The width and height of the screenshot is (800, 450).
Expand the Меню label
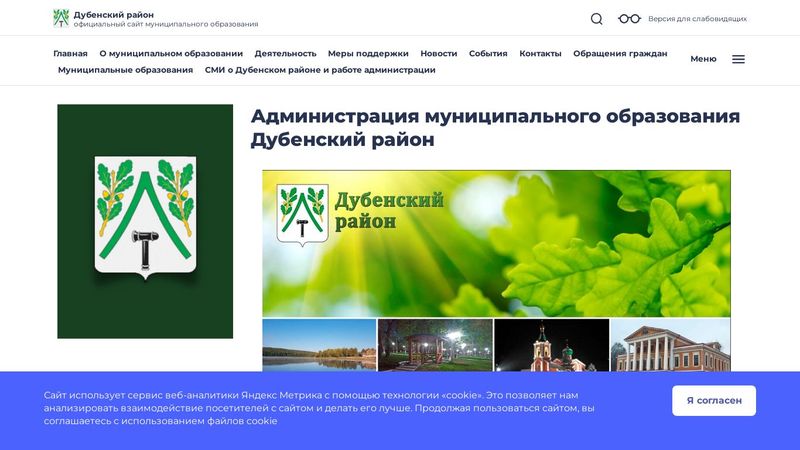pyautogui.click(x=703, y=59)
